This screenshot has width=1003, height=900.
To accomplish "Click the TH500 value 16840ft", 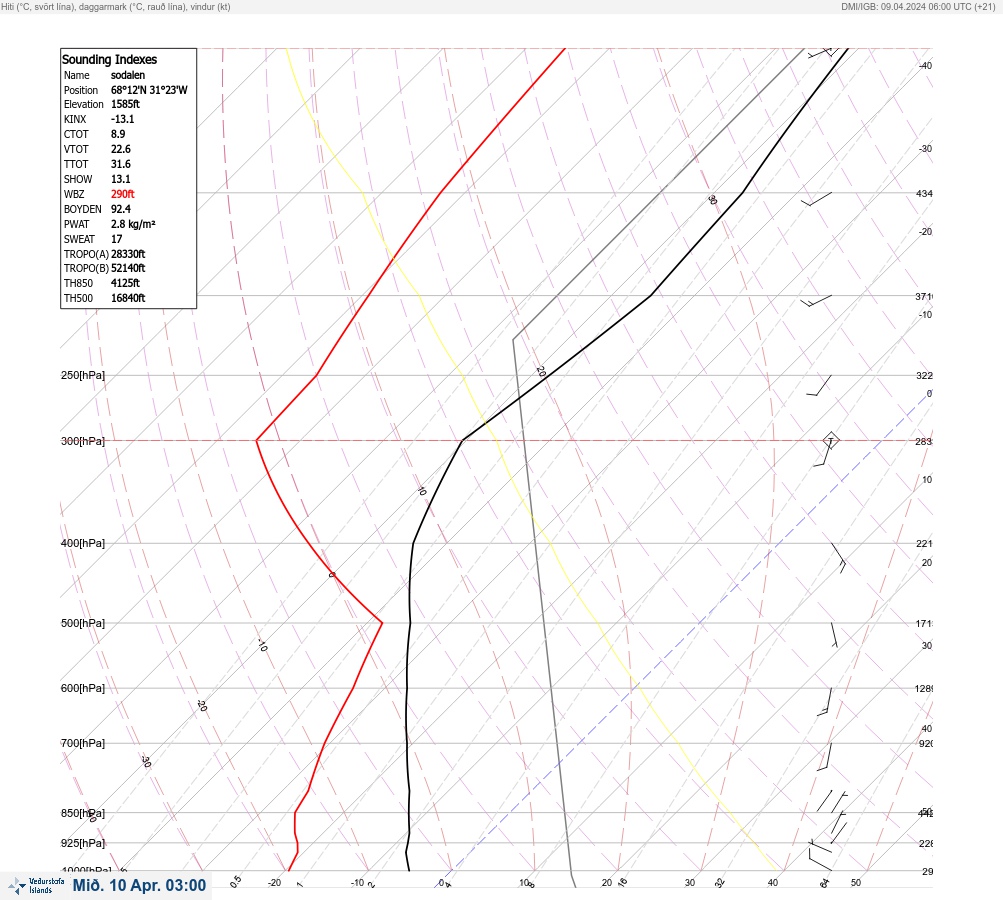I will (128, 298).
